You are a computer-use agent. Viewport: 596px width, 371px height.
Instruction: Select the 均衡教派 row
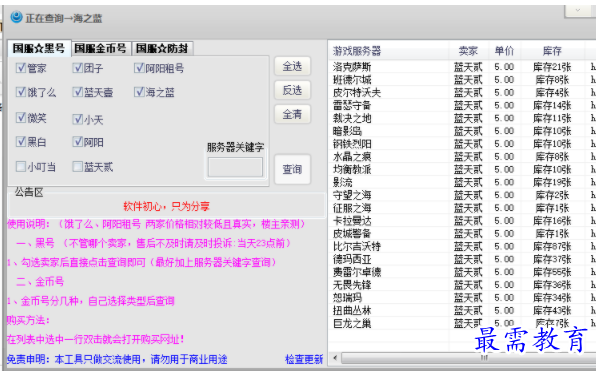[x=462, y=170]
